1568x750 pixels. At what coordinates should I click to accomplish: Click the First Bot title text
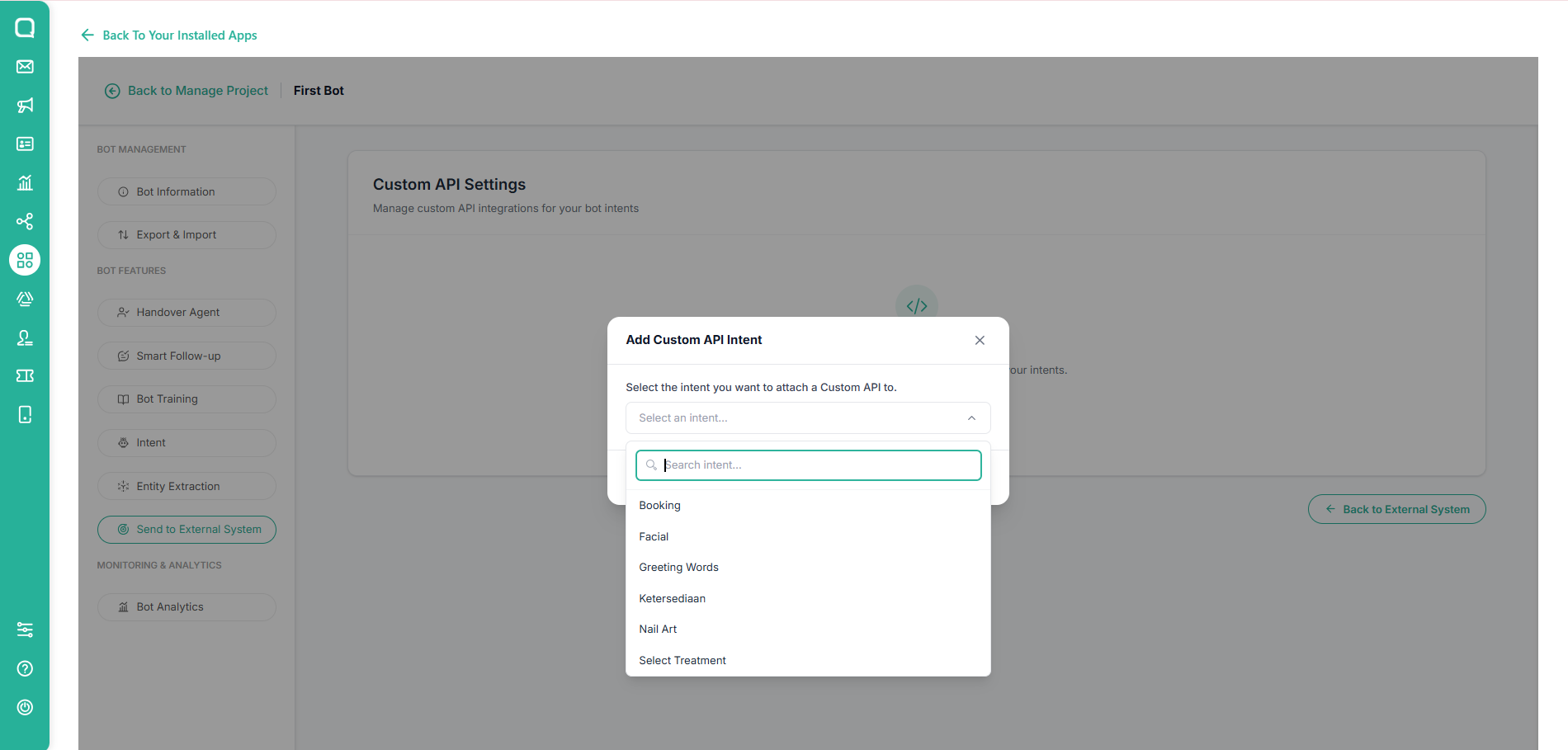pyautogui.click(x=319, y=91)
